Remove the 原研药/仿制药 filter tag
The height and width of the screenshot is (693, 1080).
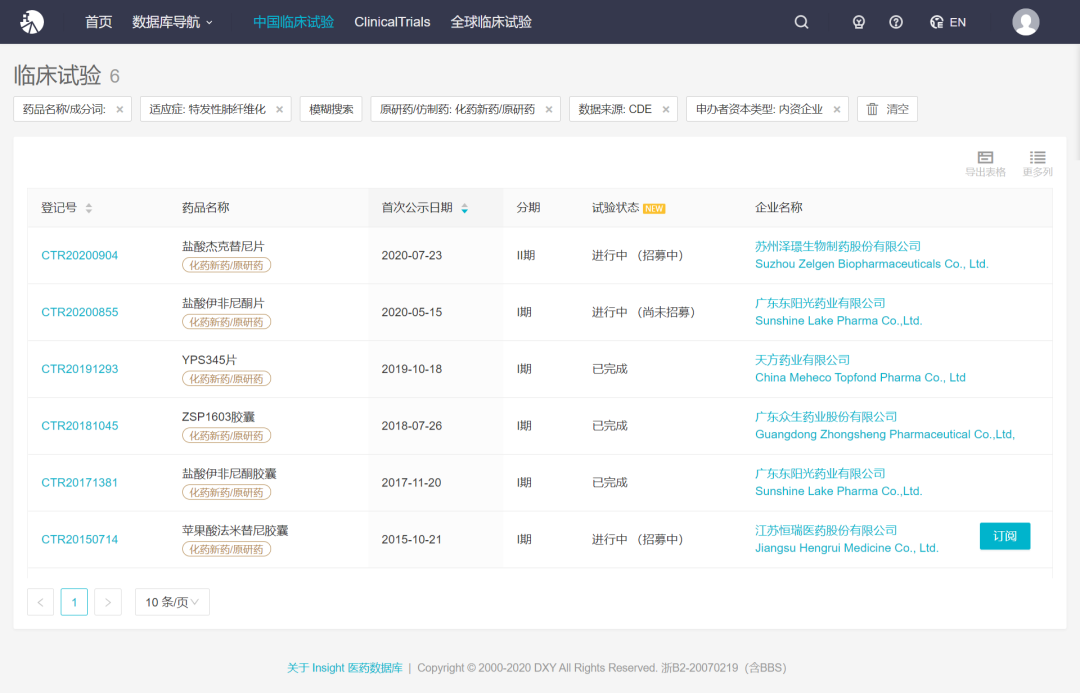click(x=549, y=110)
